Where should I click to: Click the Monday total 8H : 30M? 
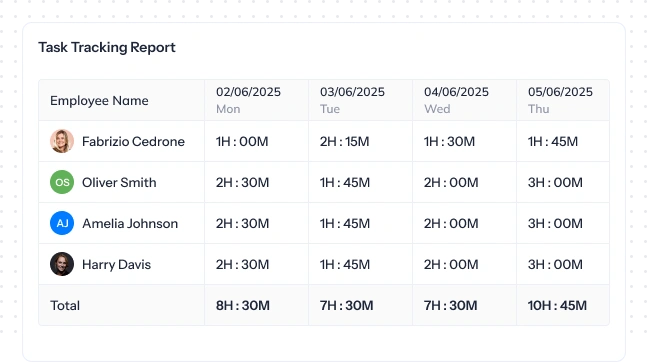tap(243, 305)
